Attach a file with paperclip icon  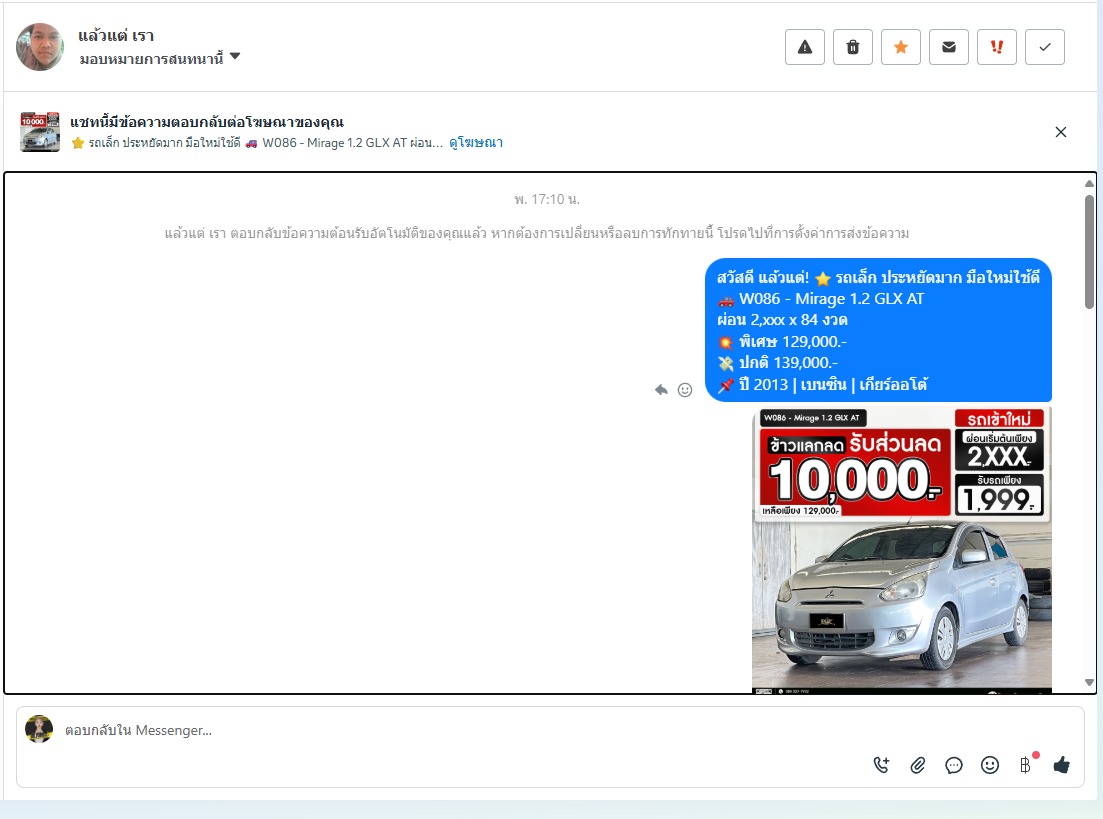click(917, 765)
